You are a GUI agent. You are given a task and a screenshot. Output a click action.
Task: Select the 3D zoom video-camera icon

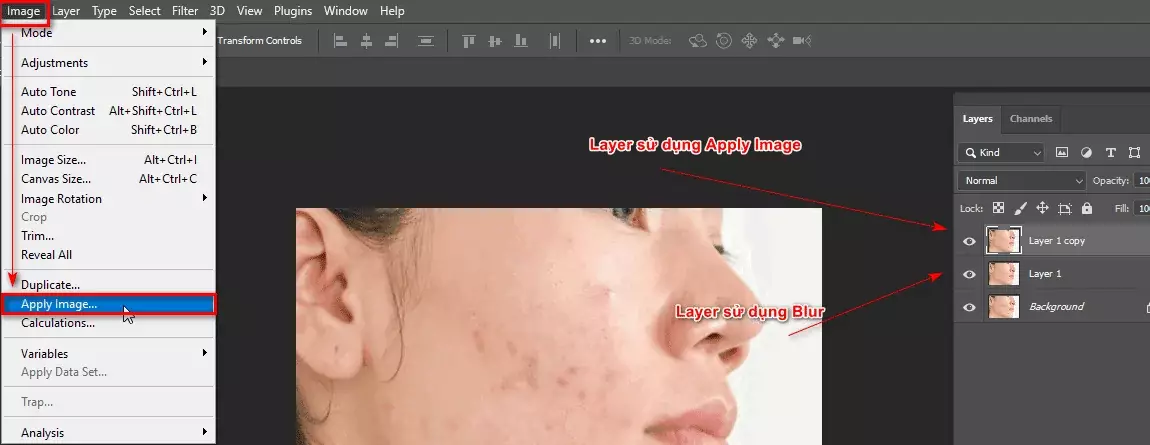(802, 41)
